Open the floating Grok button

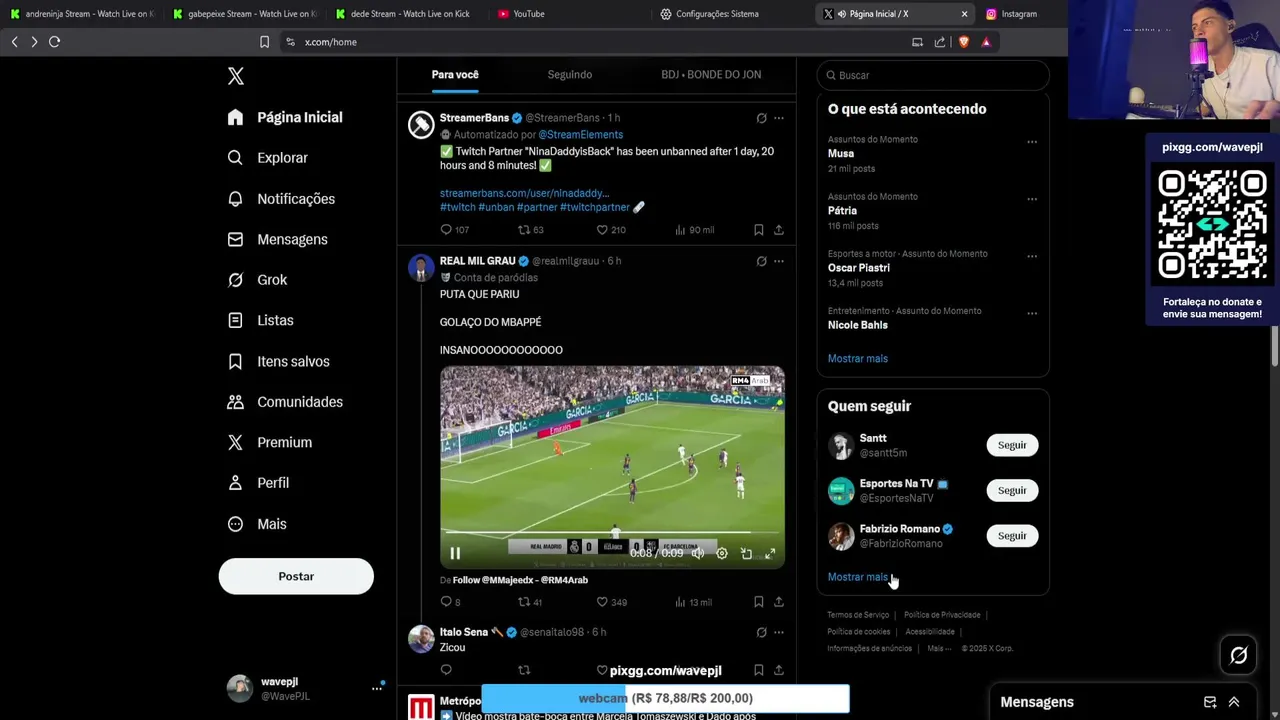1238,655
